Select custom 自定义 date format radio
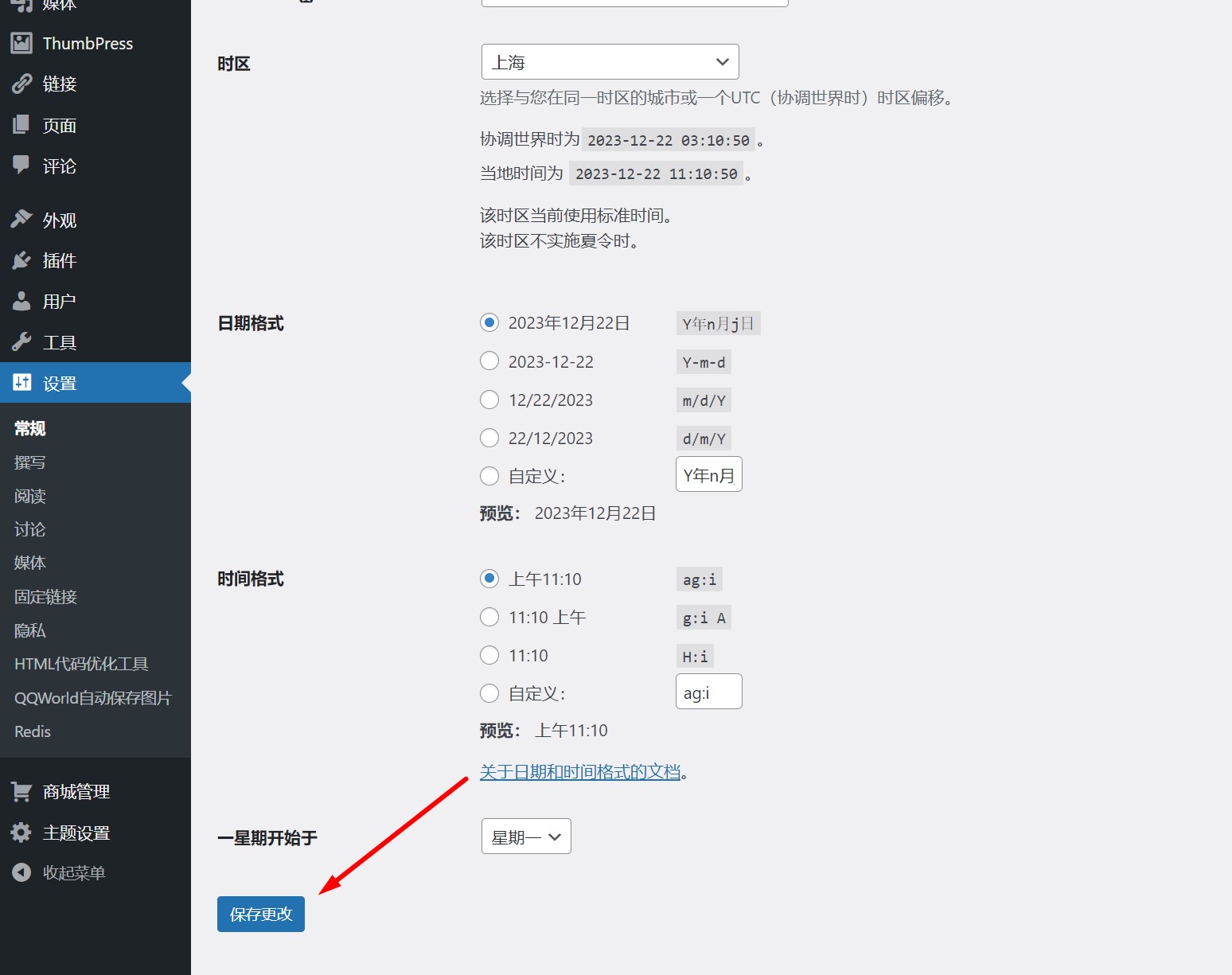 [489, 476]
